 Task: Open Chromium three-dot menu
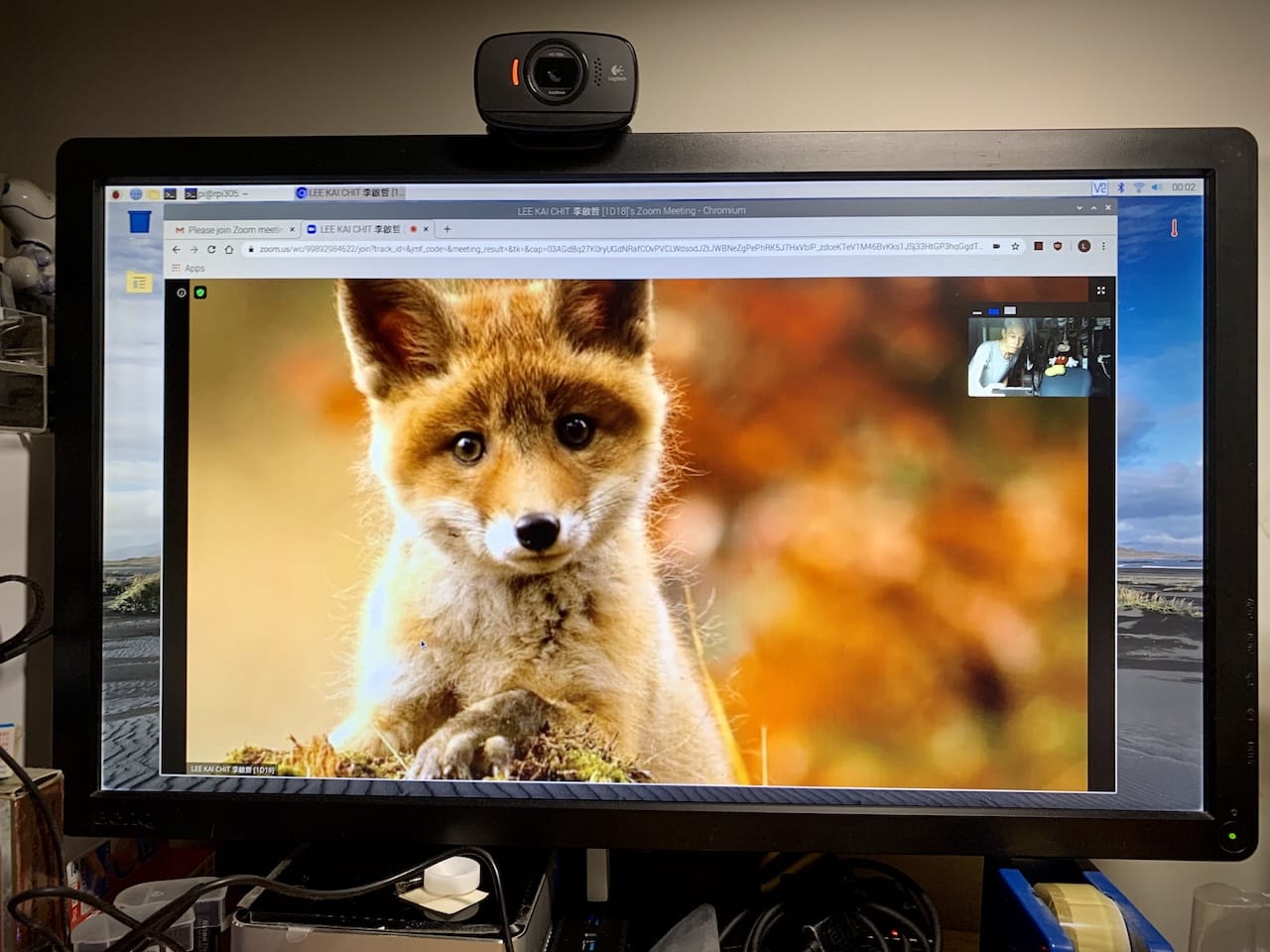(x=1103, y=247)
